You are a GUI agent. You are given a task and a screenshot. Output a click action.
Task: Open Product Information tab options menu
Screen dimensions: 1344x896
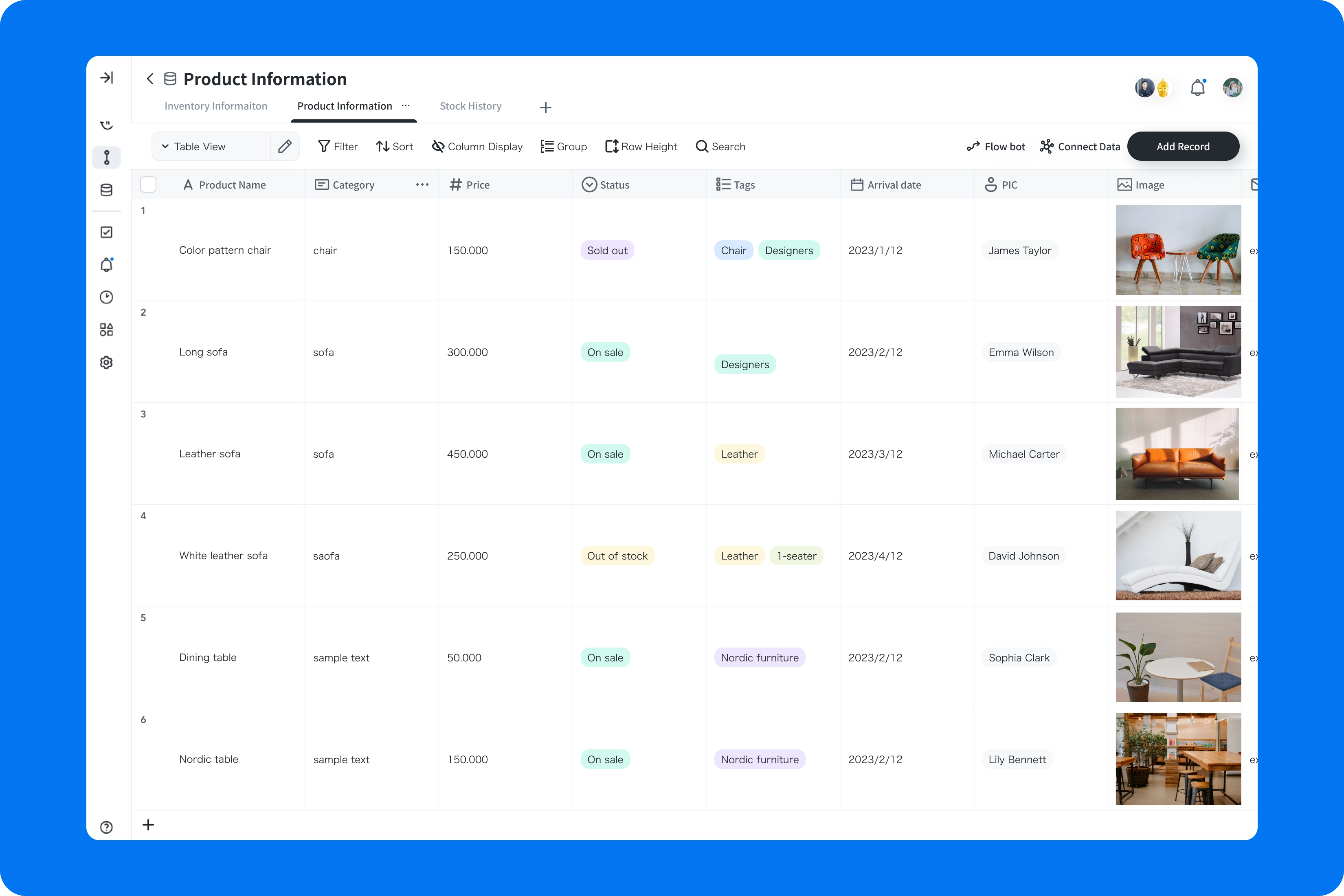click(x=406, y=106)
